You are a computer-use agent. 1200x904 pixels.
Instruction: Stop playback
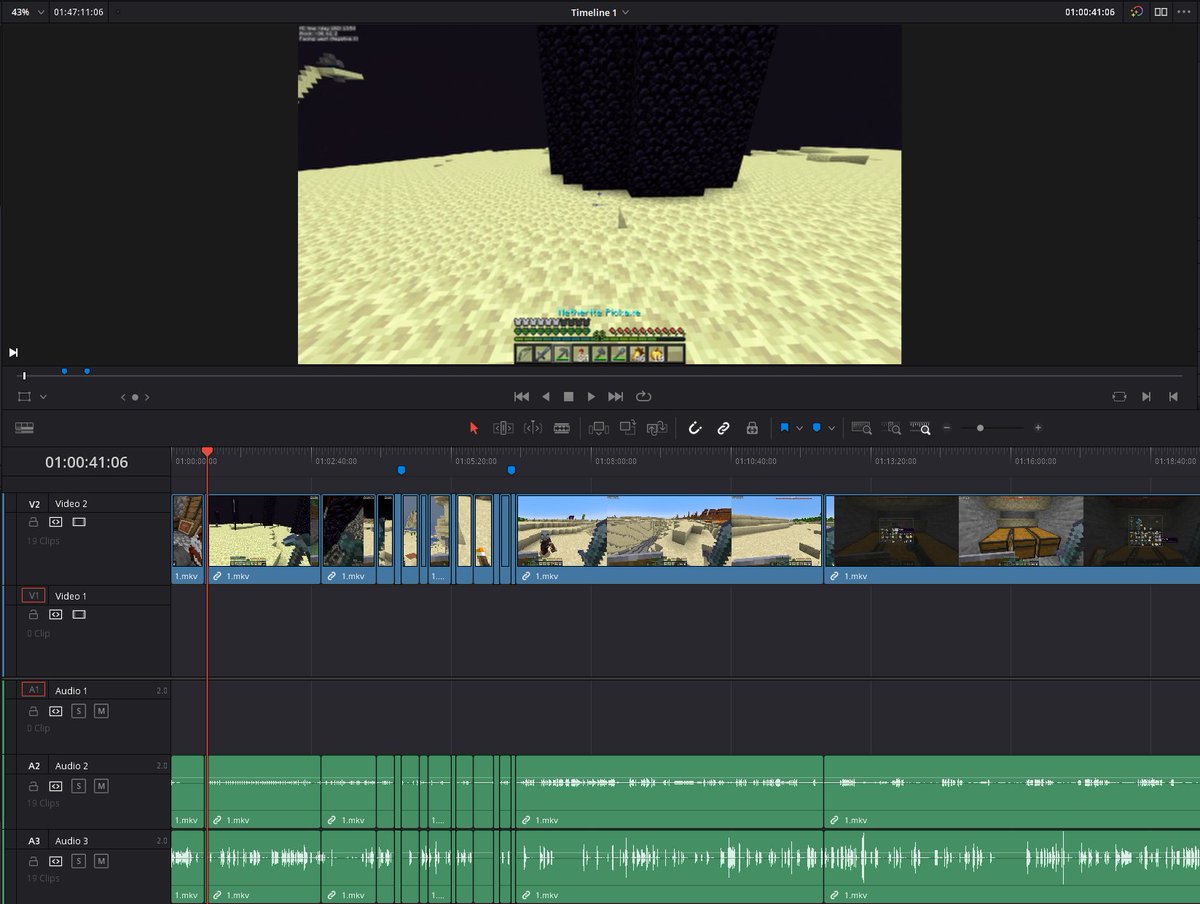(569, 397)
